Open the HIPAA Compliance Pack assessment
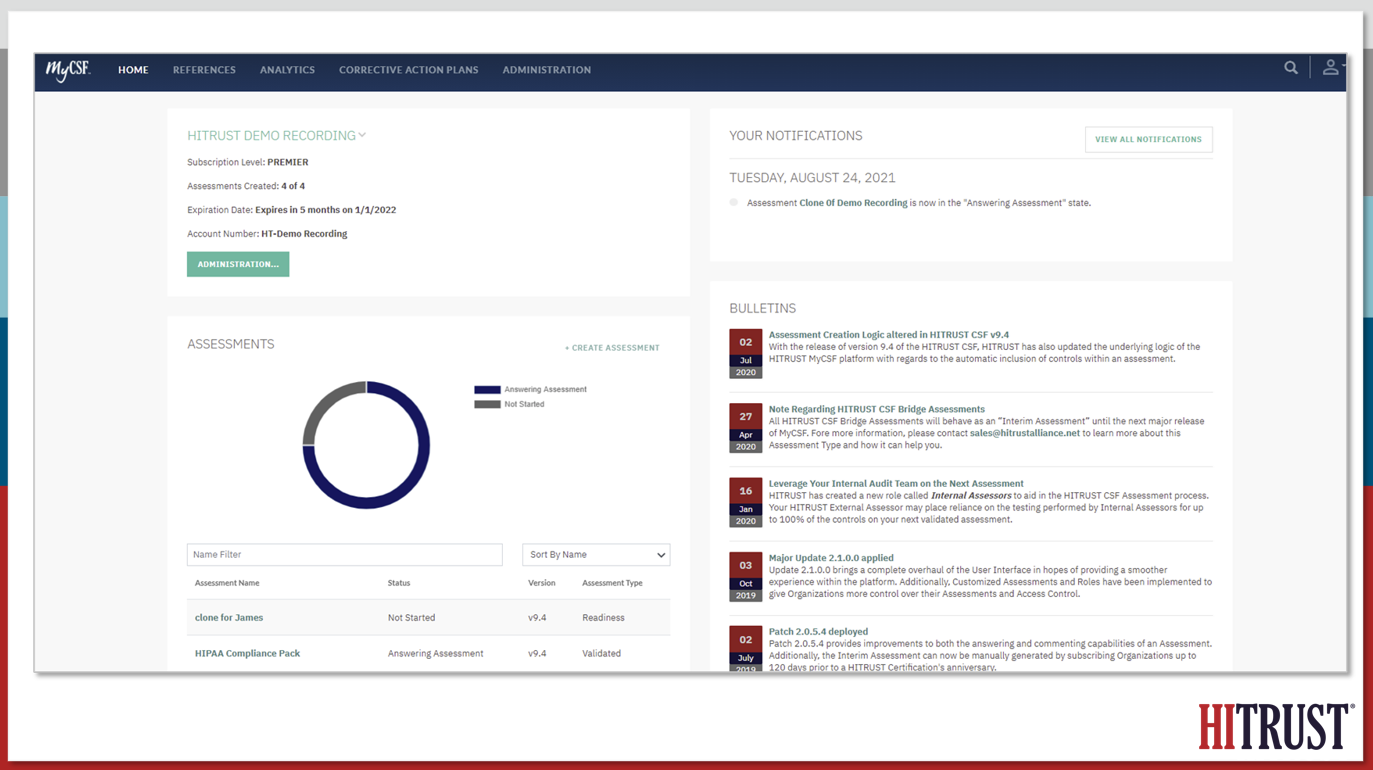This screenshot has width=1373, height=770. 248,653
